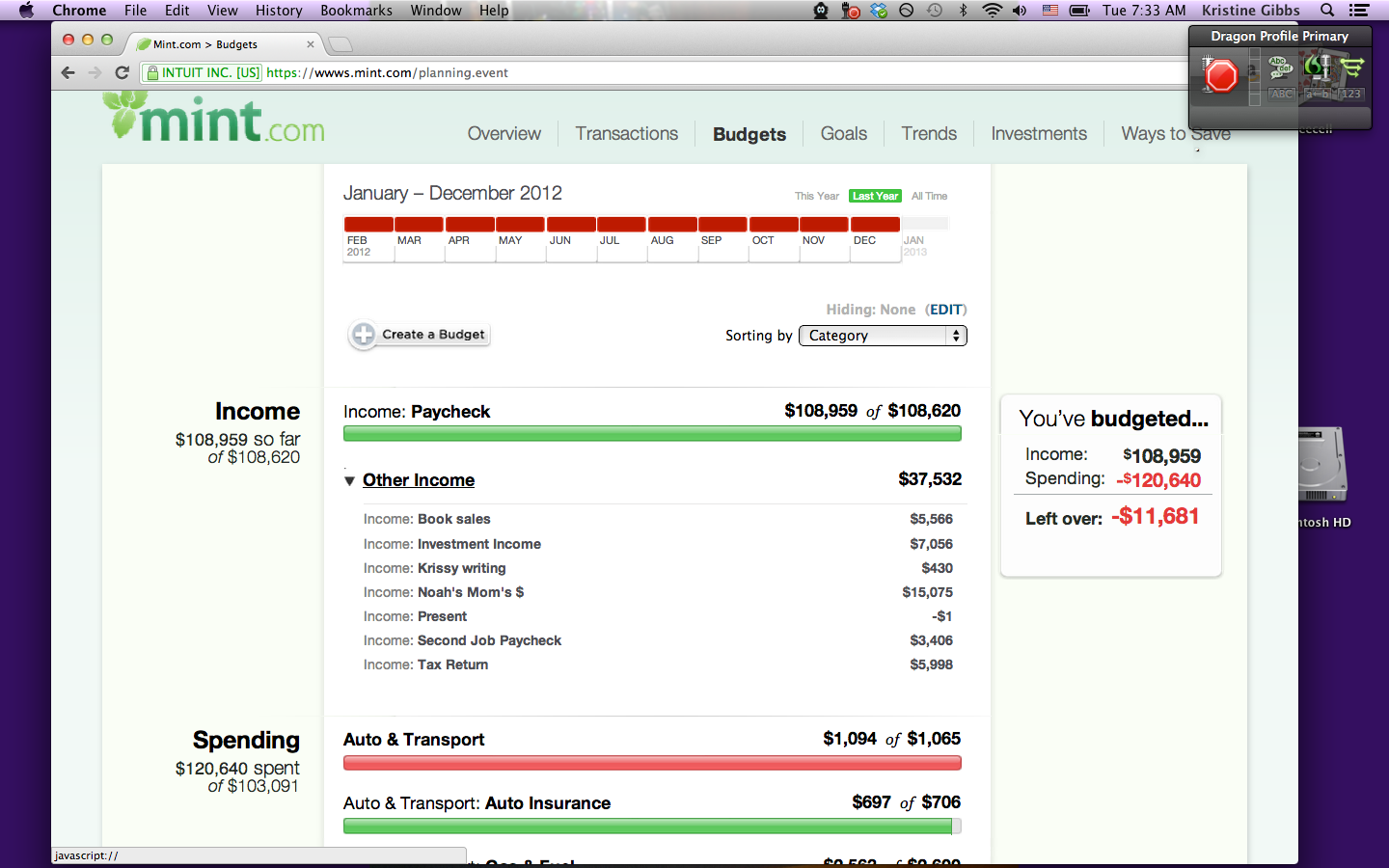Click the Auto Insurance green progress bar
The image size is (1389, 868).
coord(652,827)
